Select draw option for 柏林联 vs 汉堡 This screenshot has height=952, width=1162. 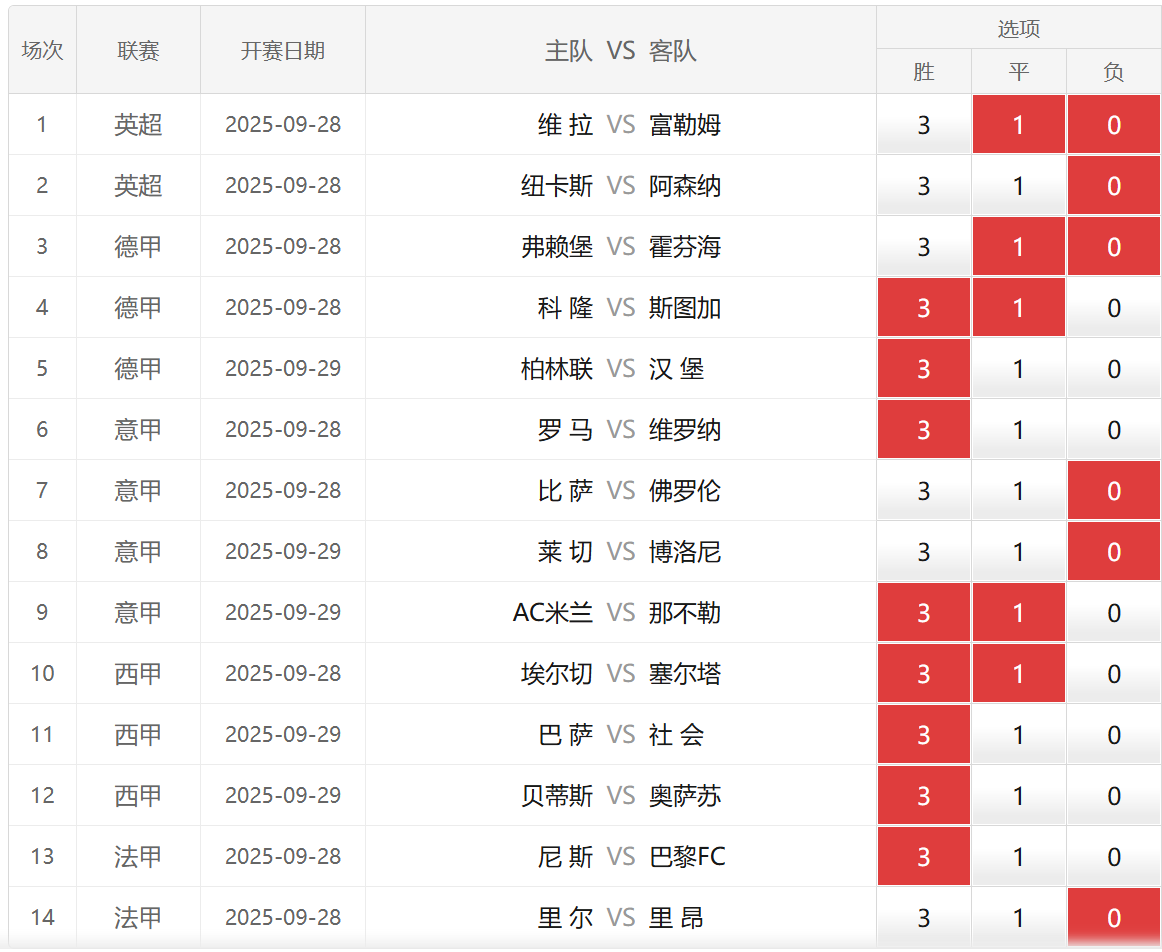(1018, 369)
